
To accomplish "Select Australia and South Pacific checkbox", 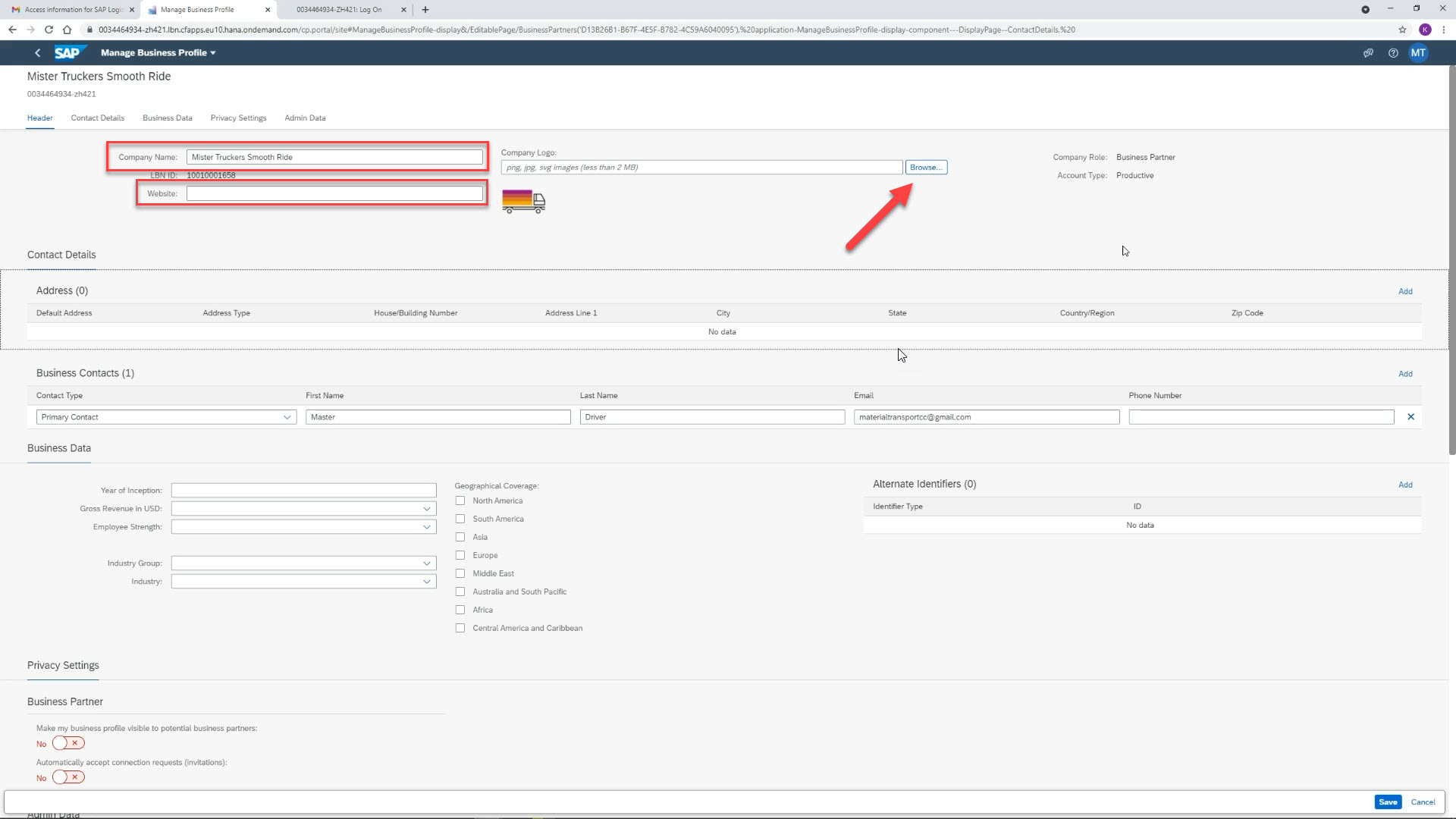I will point(460,591).
